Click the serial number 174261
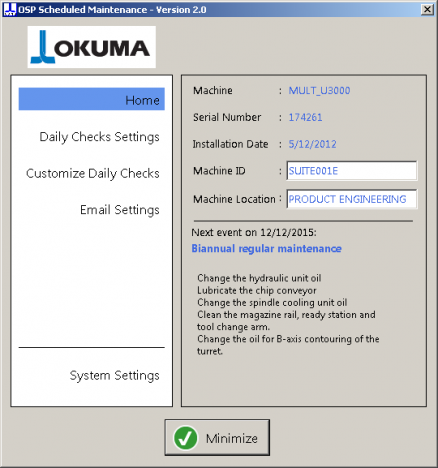Image resolution: width=438 pixels, height=468 pixels. 305,117
